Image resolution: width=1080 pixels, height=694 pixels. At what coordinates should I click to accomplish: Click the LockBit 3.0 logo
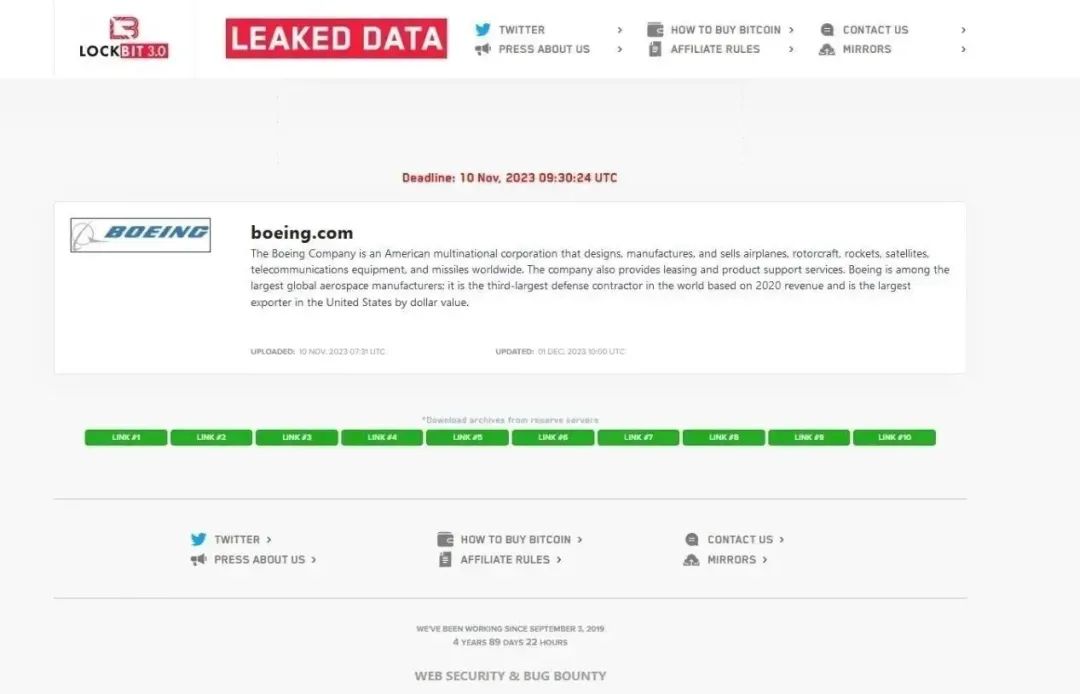click(124, 37)
